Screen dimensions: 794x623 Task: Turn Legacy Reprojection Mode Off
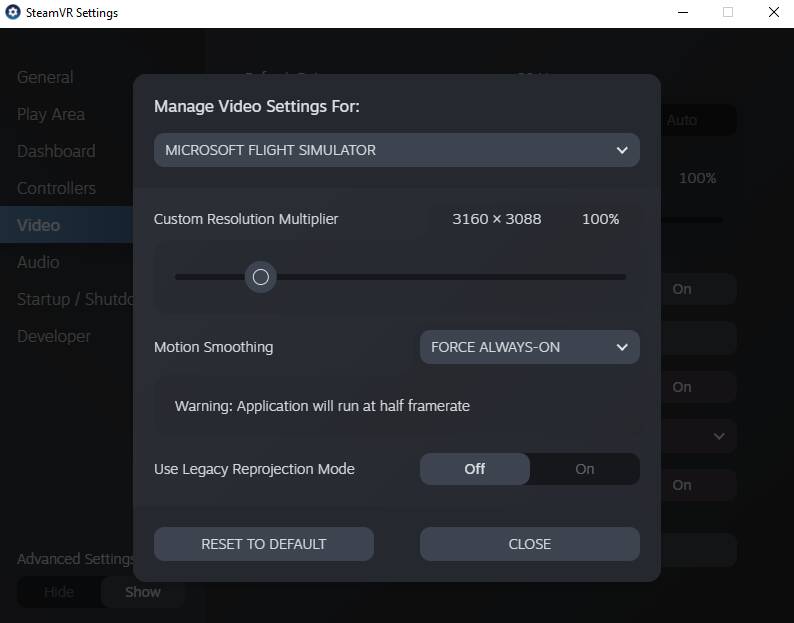coord(474,469)
